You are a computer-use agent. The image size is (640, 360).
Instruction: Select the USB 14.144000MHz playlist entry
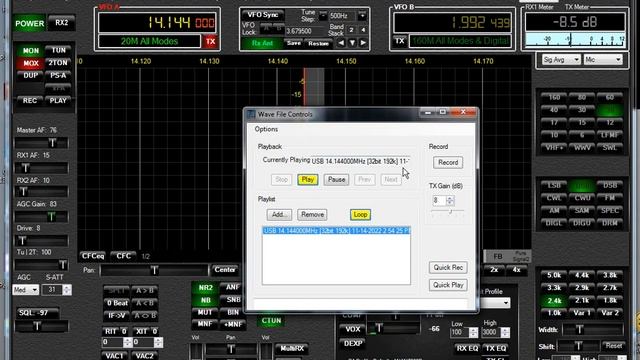[336, 231]
